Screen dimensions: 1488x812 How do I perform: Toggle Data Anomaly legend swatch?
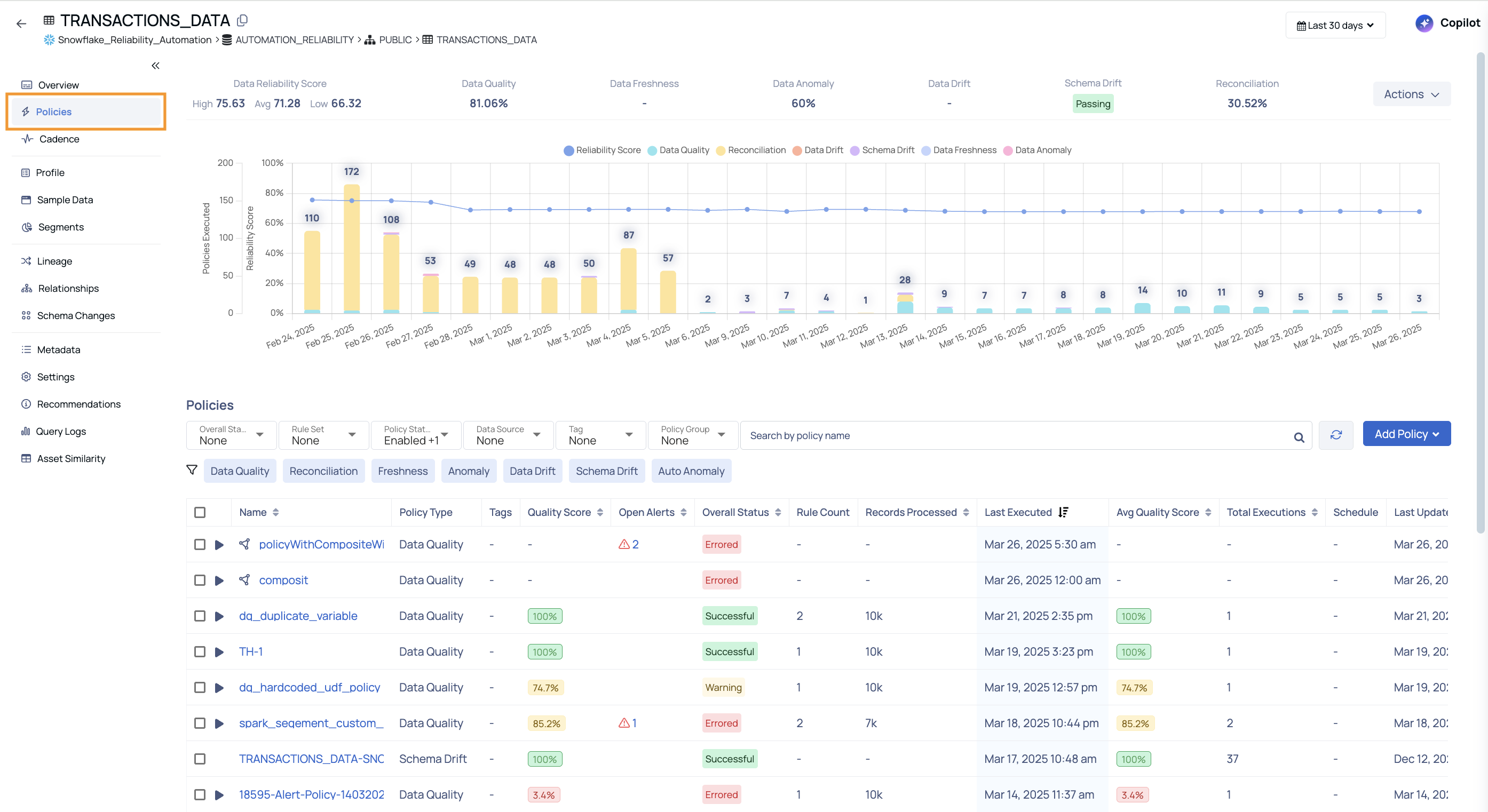(x=1008, y=150)
